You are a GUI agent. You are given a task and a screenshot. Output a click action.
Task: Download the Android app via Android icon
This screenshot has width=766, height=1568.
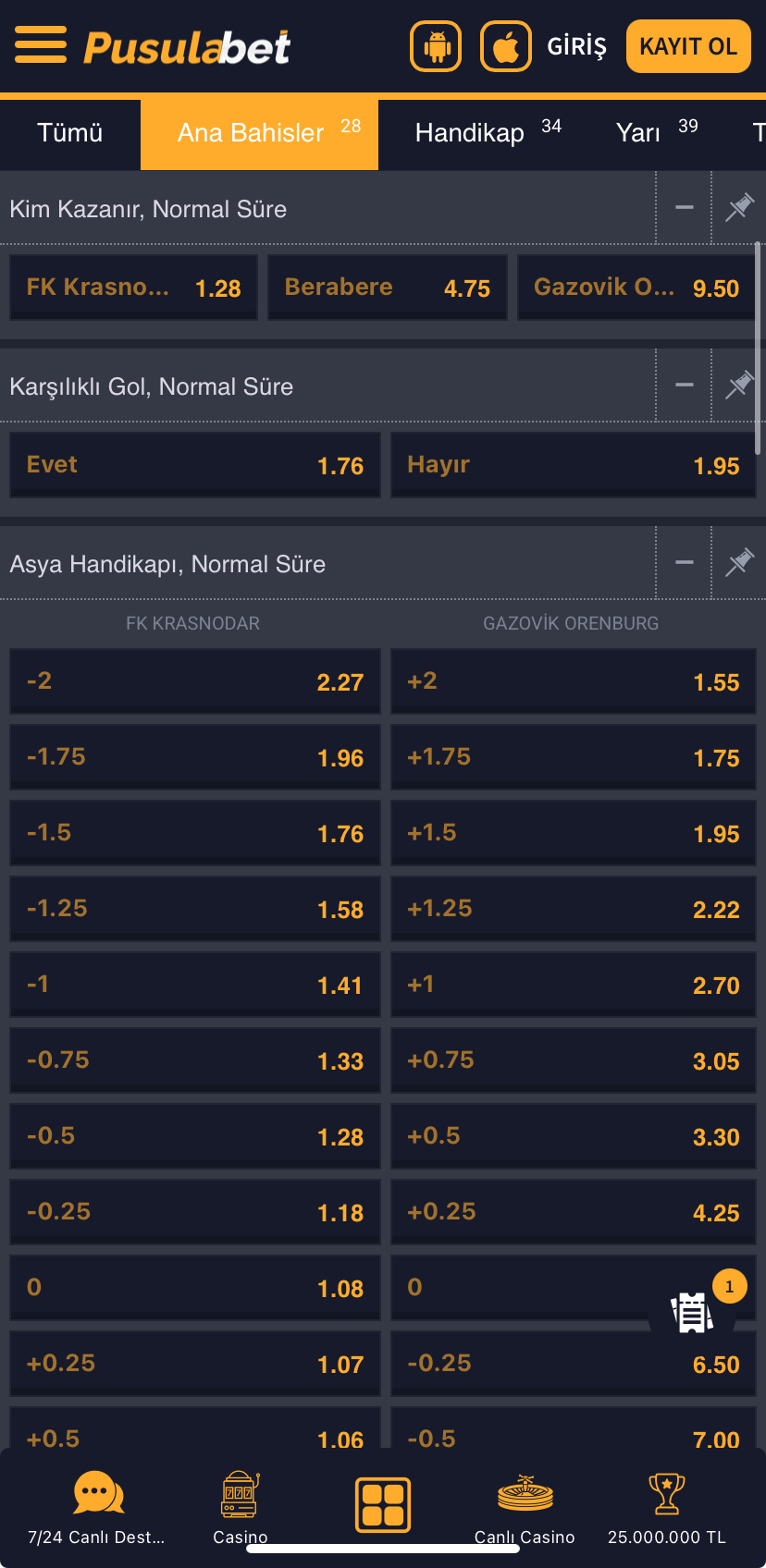click(435, 44)
